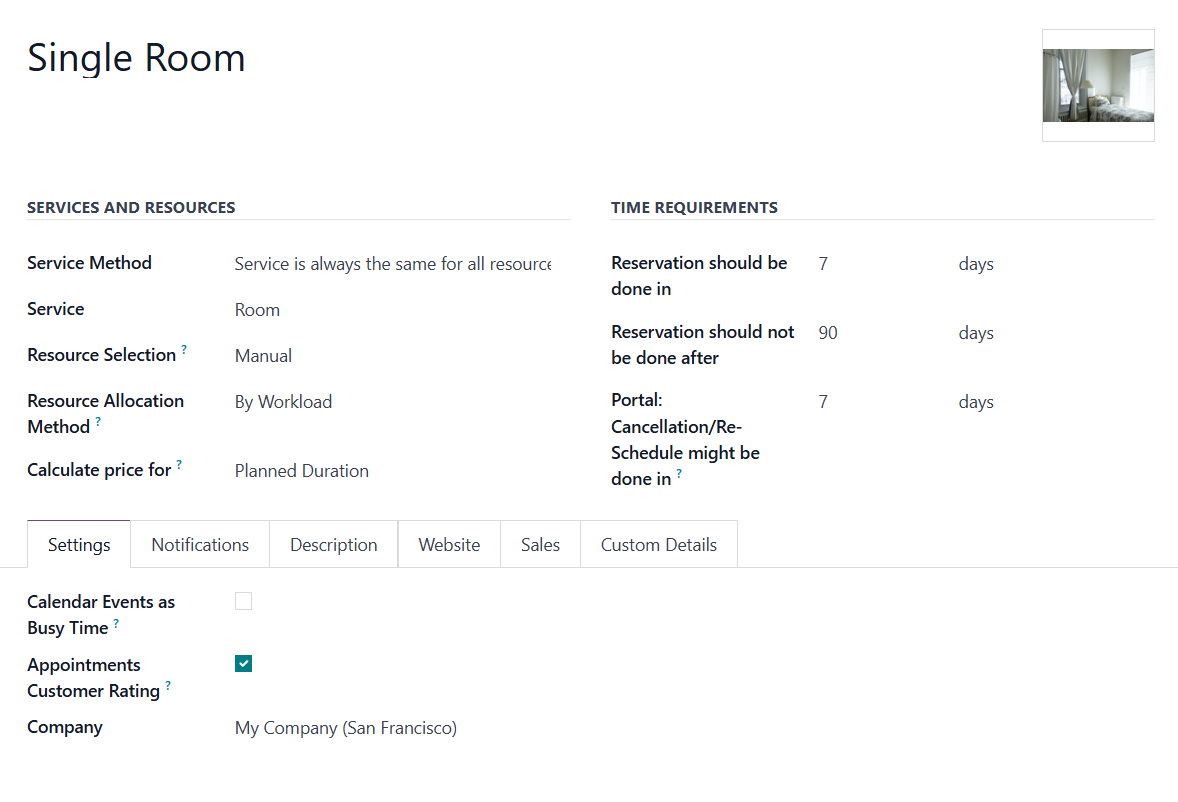Screen dimensions: 1178x802
Task: Click the Reservation should not be done after value 90
Action: pos(828,333)
